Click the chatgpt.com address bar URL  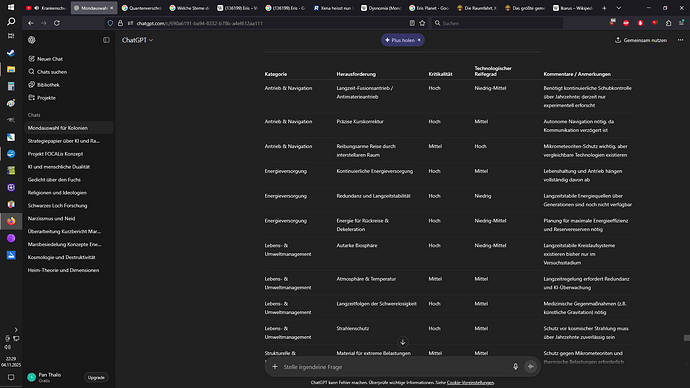coord(199,23)
